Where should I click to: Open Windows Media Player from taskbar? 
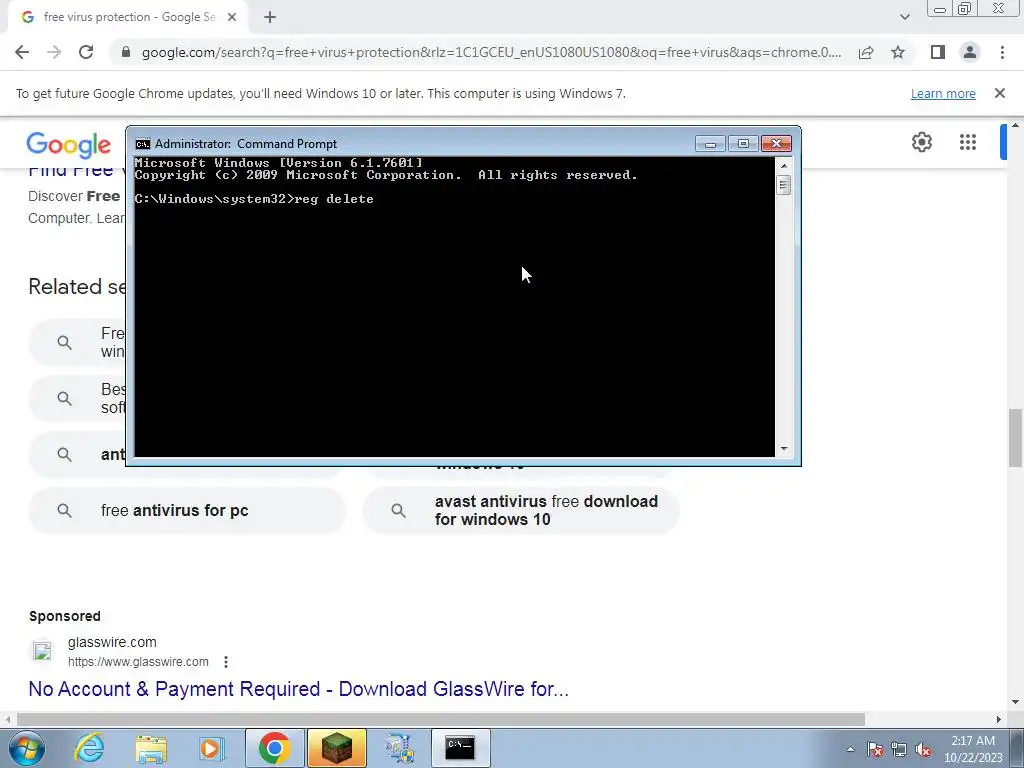pos(212,748)
